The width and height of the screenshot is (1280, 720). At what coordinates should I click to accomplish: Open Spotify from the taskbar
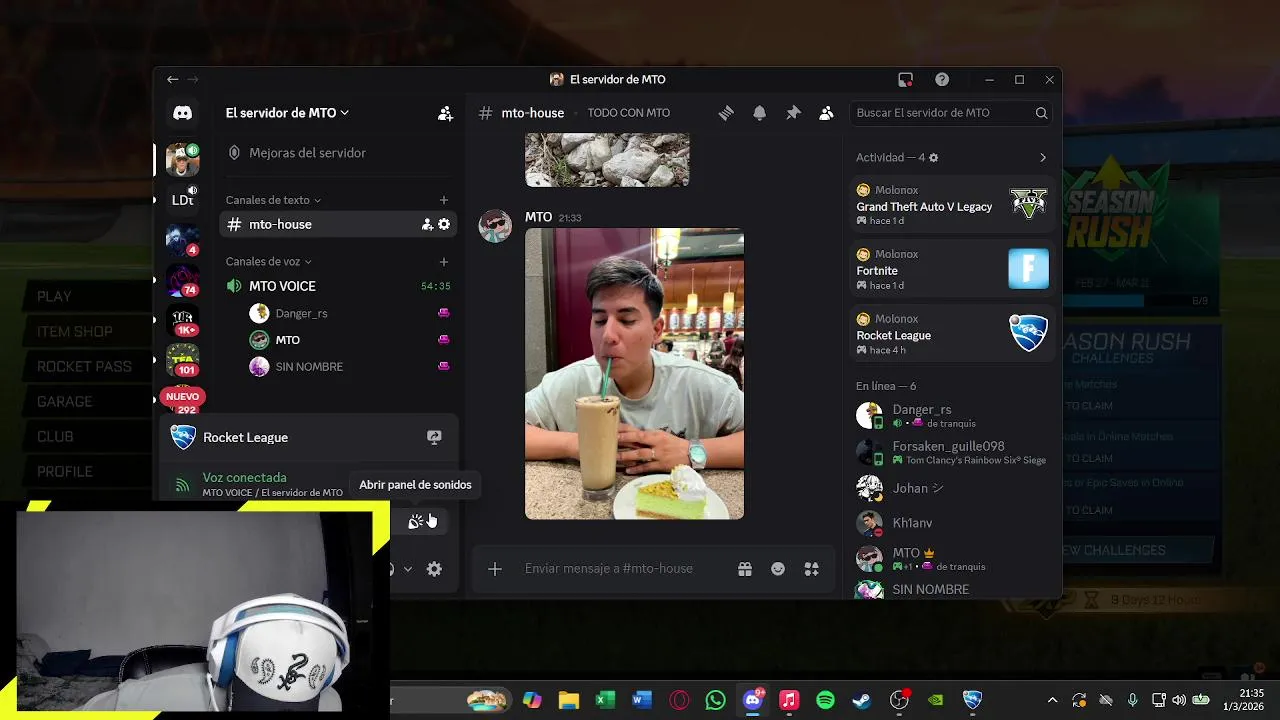825,700
